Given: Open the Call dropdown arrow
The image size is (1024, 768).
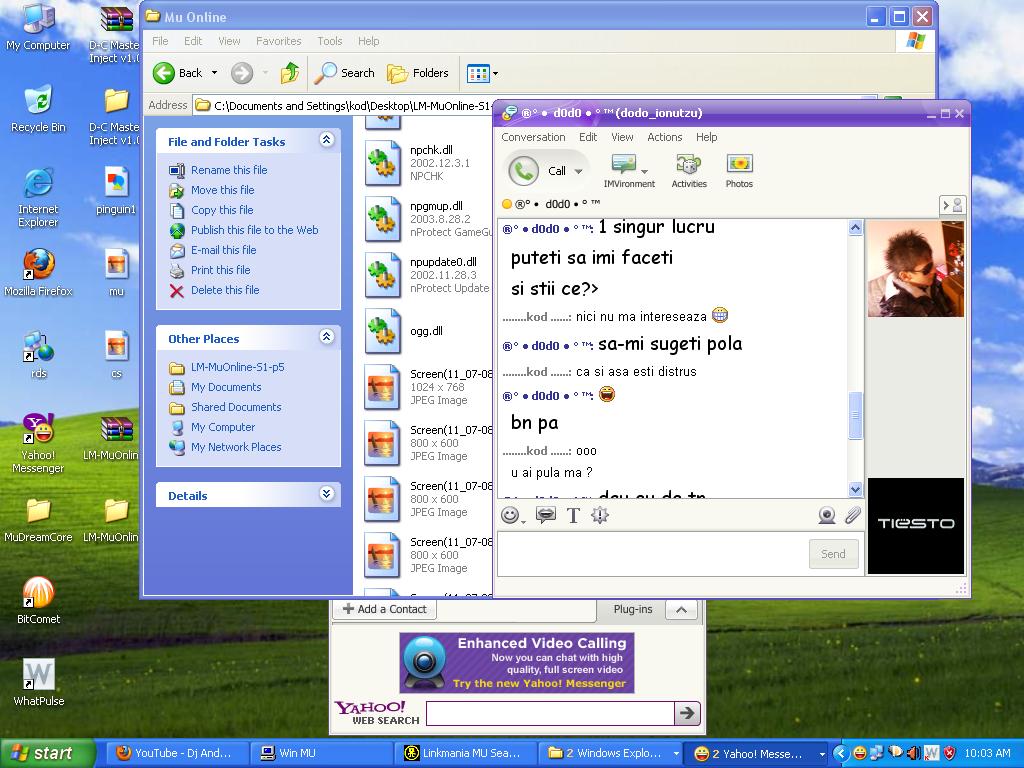Looking at the screenshot, I should pyautogui.click(x=579, y=171).
